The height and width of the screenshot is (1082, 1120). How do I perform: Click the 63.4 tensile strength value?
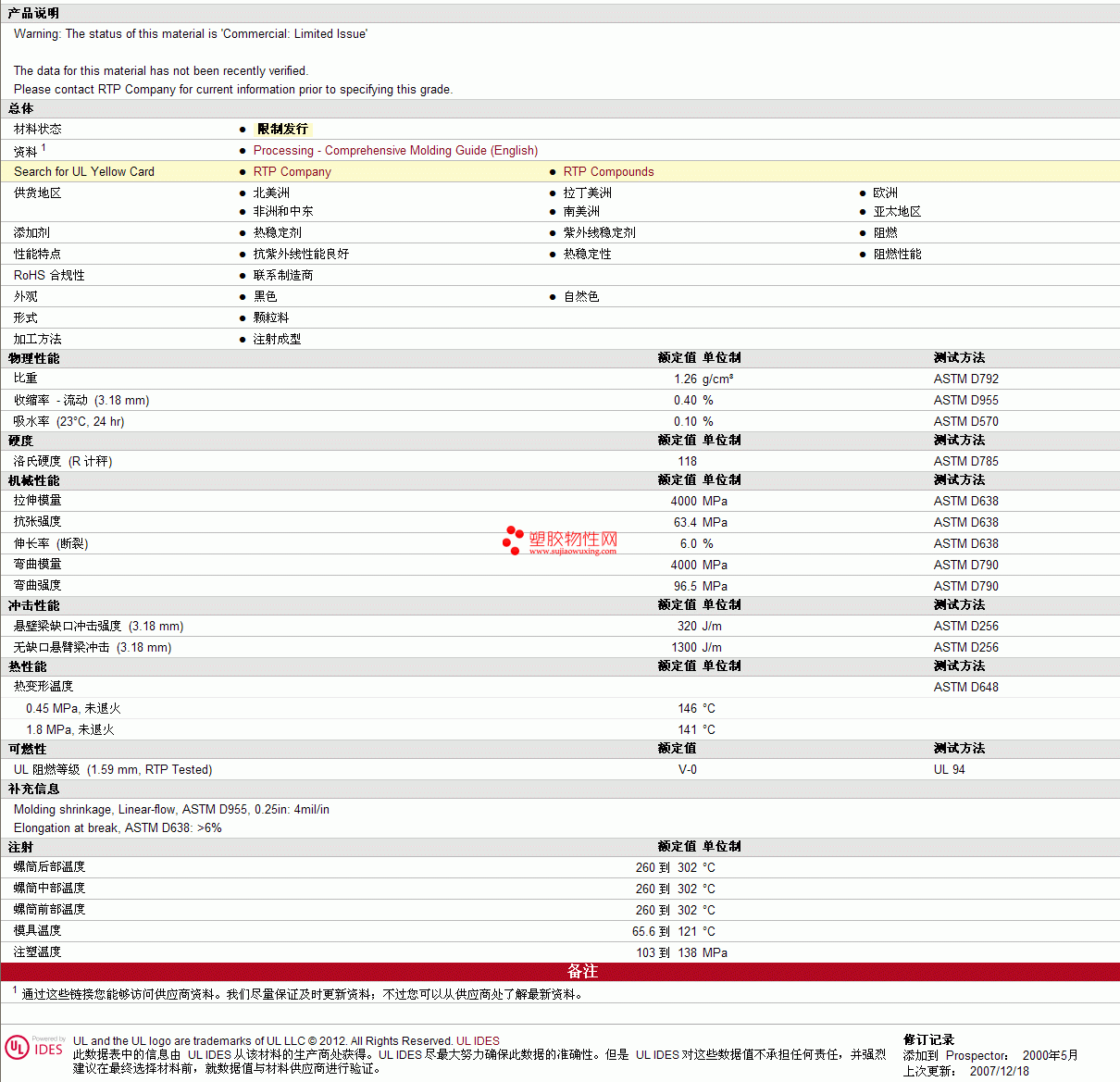pyautogui.click(x=686, y=522)
